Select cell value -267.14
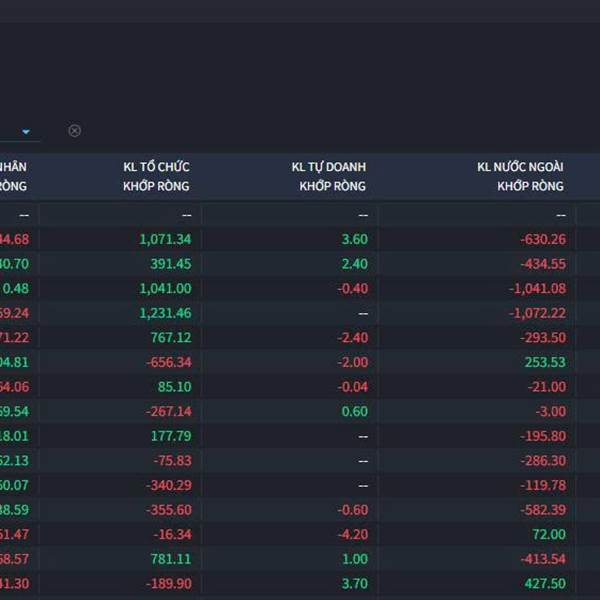 169,411
